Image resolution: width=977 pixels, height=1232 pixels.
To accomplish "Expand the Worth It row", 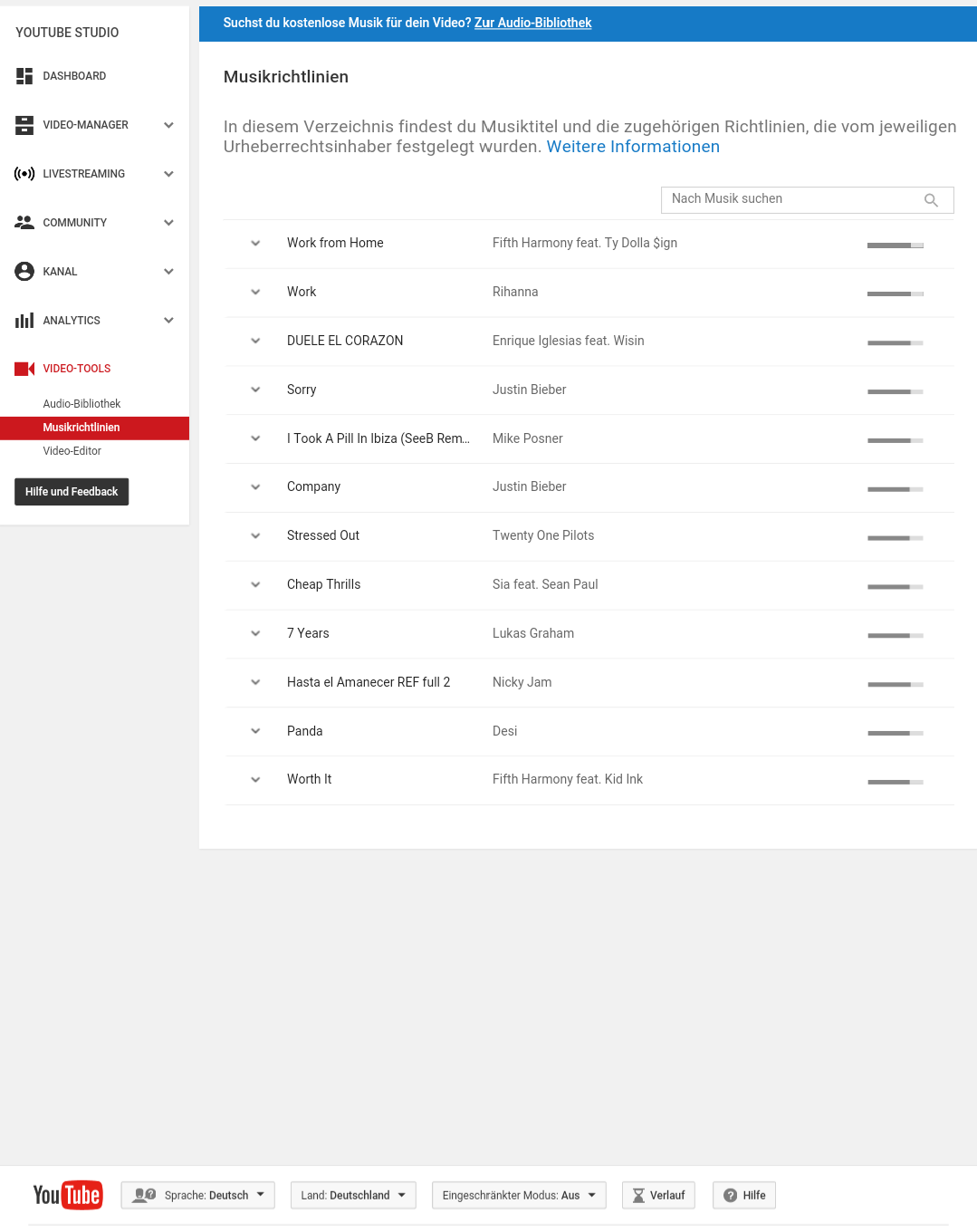I will [x=255, y=779].
